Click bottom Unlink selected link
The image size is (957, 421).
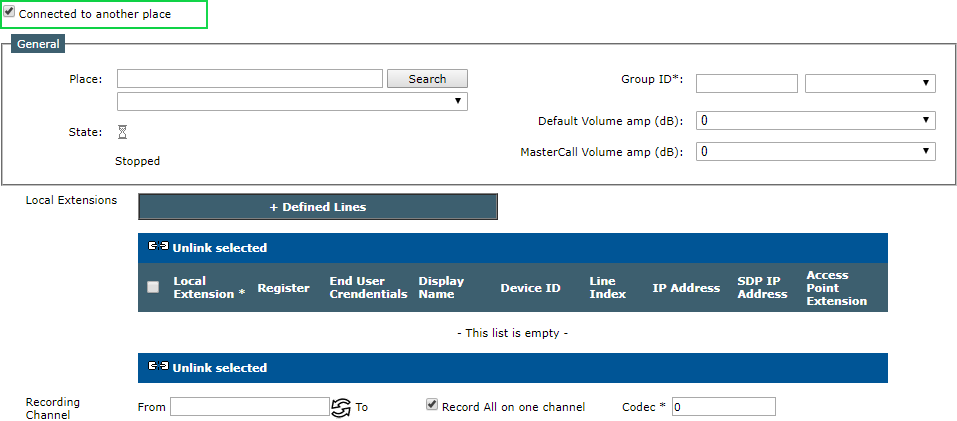tap(220, 368)
